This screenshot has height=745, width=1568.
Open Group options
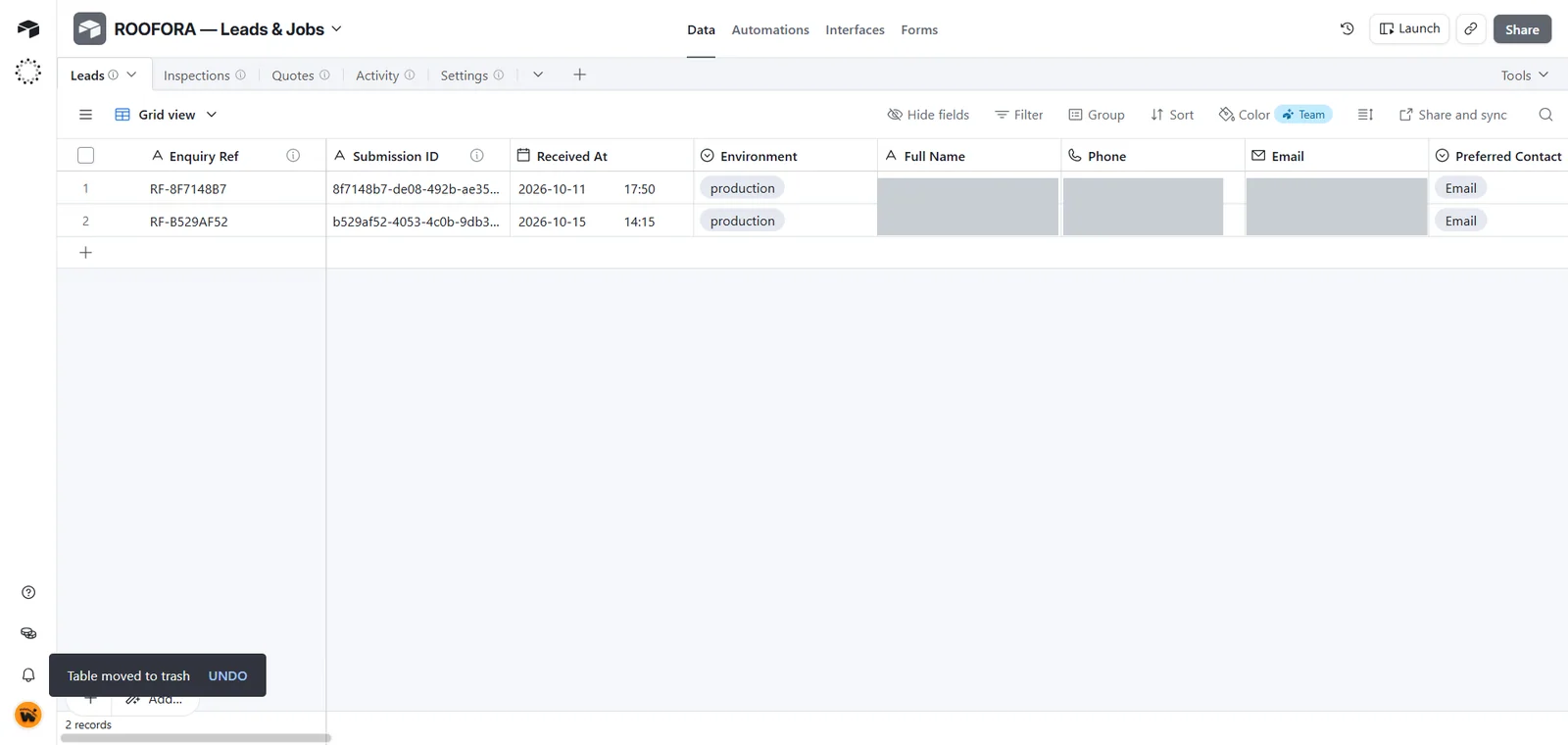1097,115
